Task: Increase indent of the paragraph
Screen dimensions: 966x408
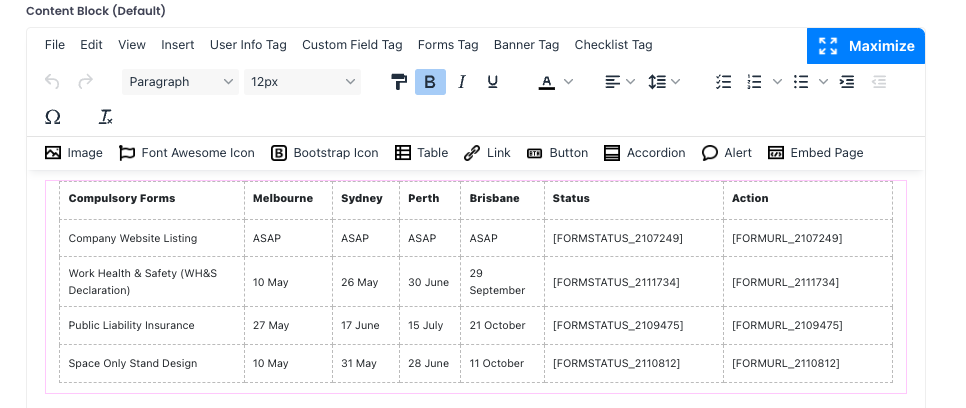Action: click(x=847, y=82)
